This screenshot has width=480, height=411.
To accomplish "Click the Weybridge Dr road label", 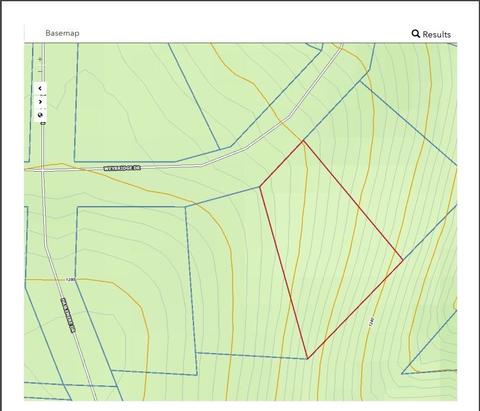I will coord(122,168).
